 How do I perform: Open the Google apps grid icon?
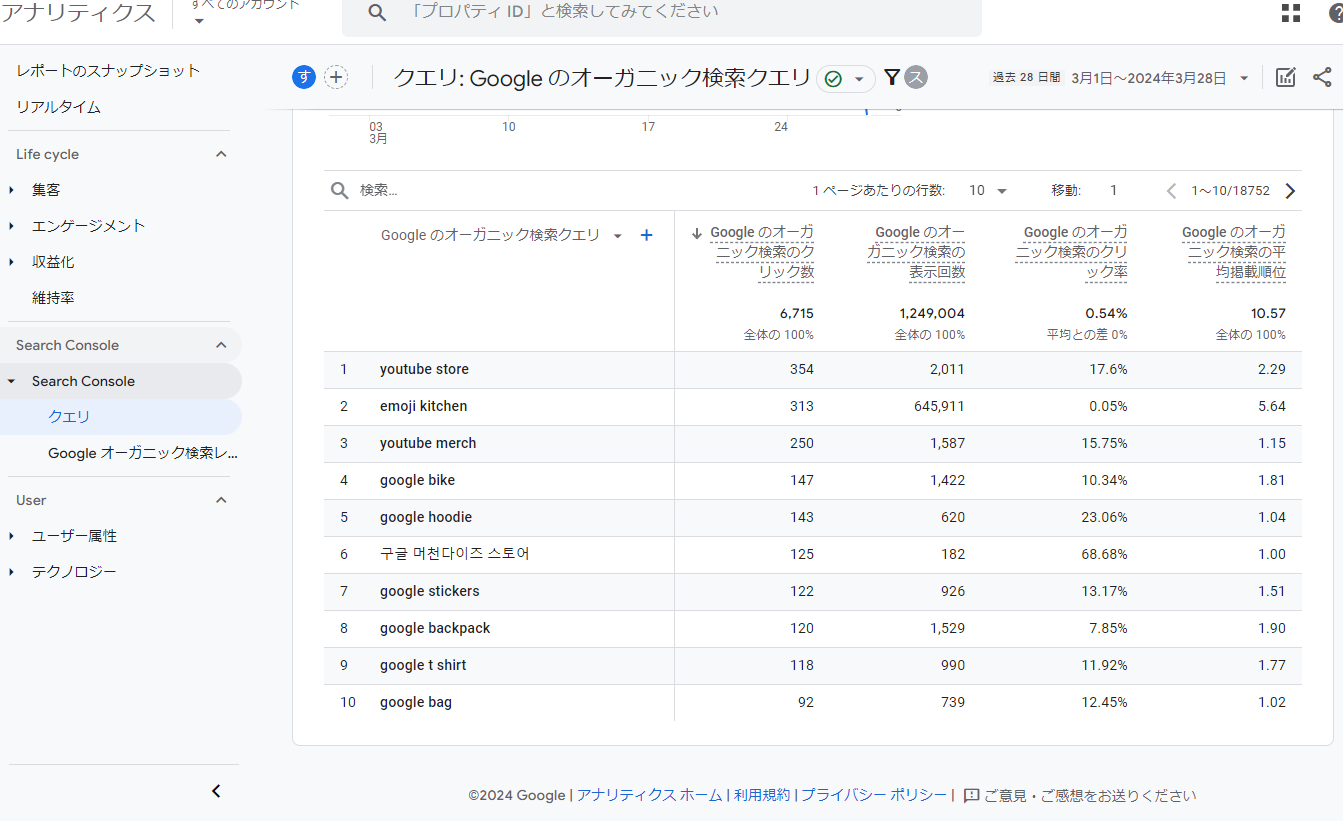point(1291,12)
